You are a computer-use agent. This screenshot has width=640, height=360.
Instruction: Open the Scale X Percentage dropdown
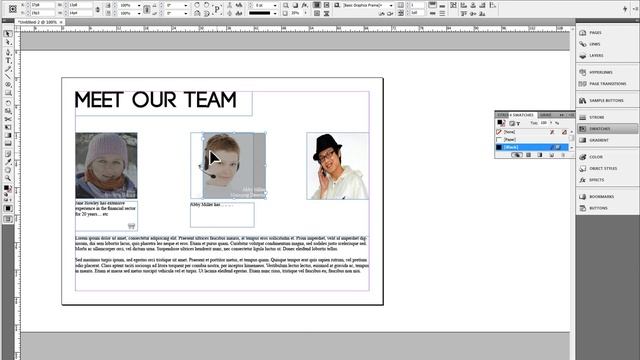point(139,5)
